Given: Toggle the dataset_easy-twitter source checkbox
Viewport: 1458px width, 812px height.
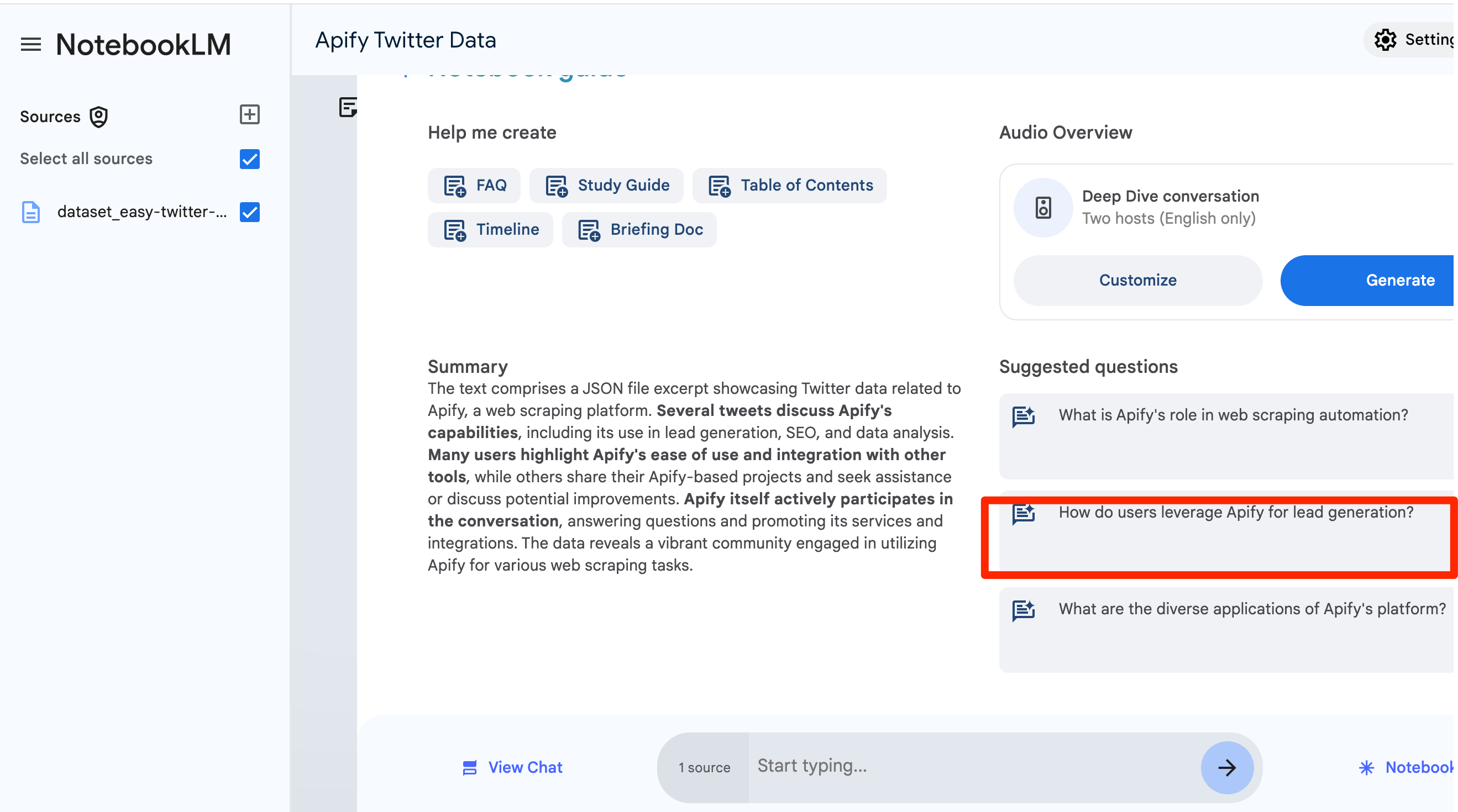Looking at the screenshot, I should (249, 212).
